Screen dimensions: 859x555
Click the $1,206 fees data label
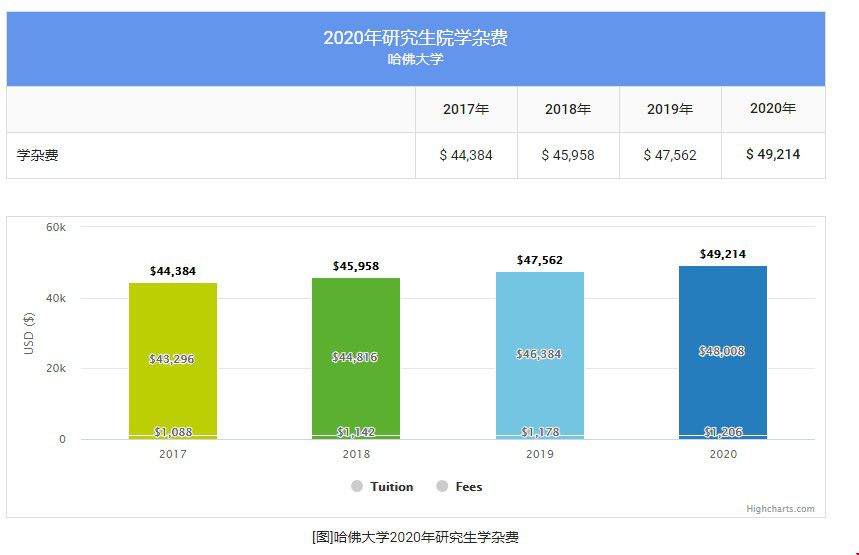click(x=723, y=432)
